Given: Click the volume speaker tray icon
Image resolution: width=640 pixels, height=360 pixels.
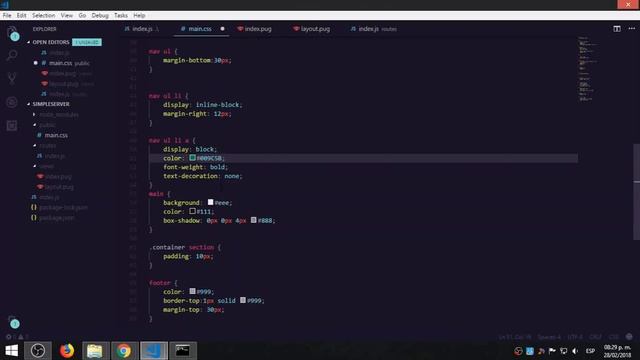Looking at the screenshot, I should point(575,351).
